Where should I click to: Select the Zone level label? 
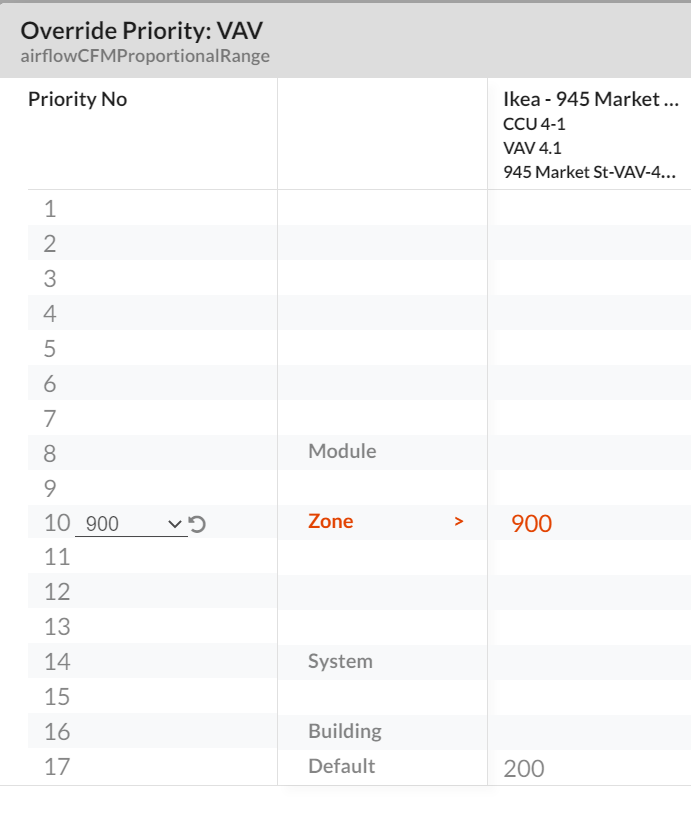point(330,522)
